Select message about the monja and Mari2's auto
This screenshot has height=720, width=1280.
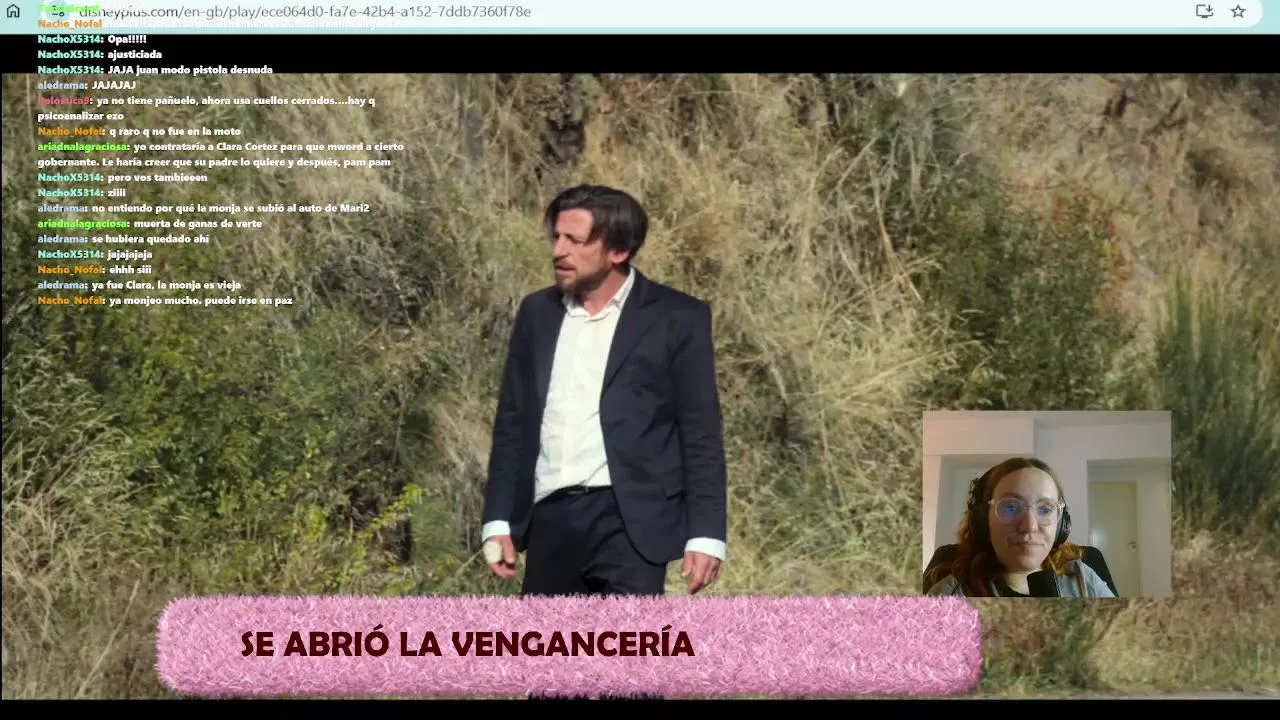tap(231, 208)
